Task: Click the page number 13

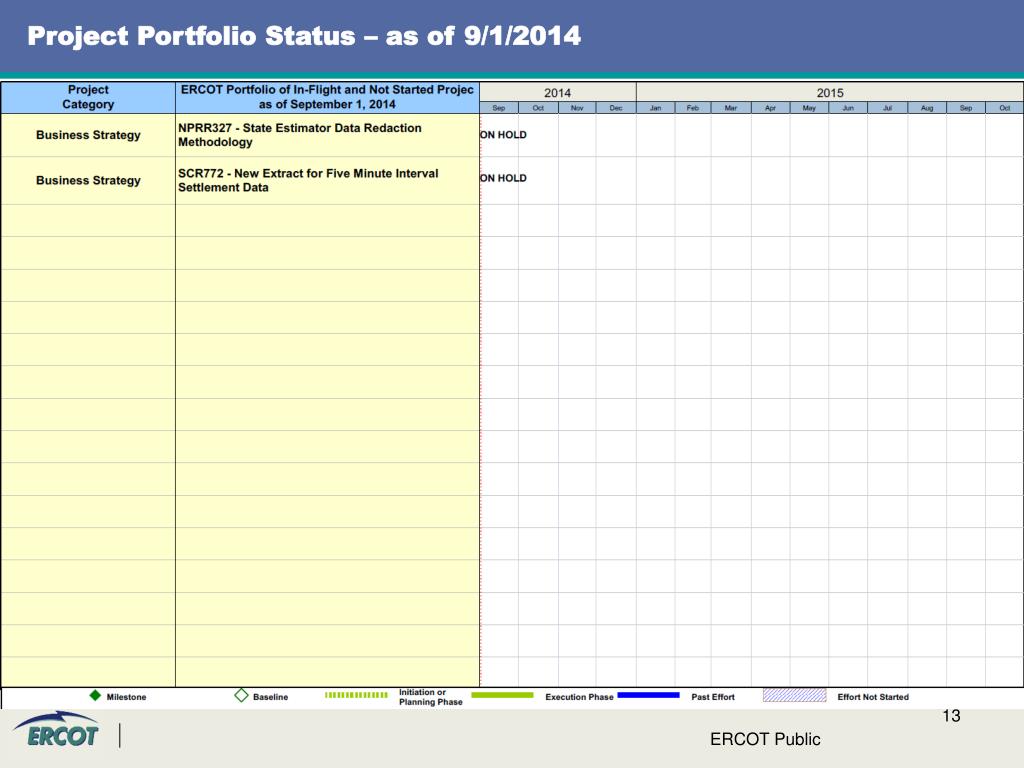Action: point(951,716)
